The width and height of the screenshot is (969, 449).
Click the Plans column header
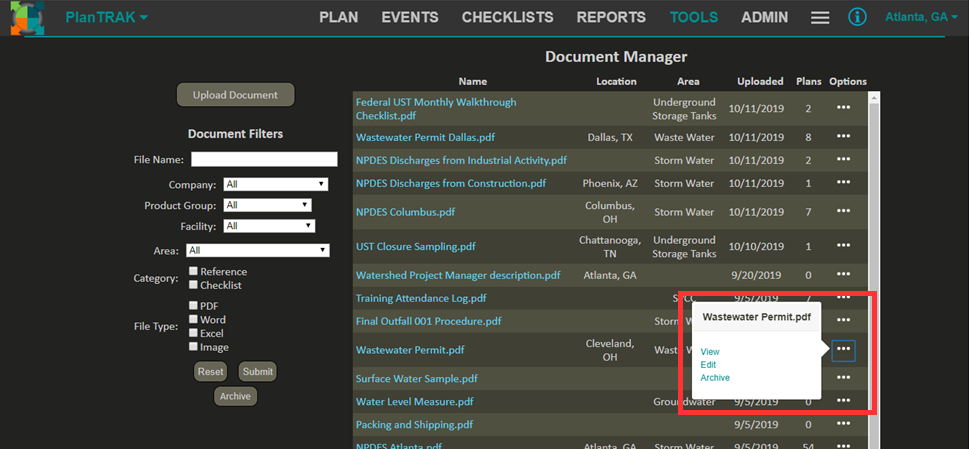[x=808, y=81]
